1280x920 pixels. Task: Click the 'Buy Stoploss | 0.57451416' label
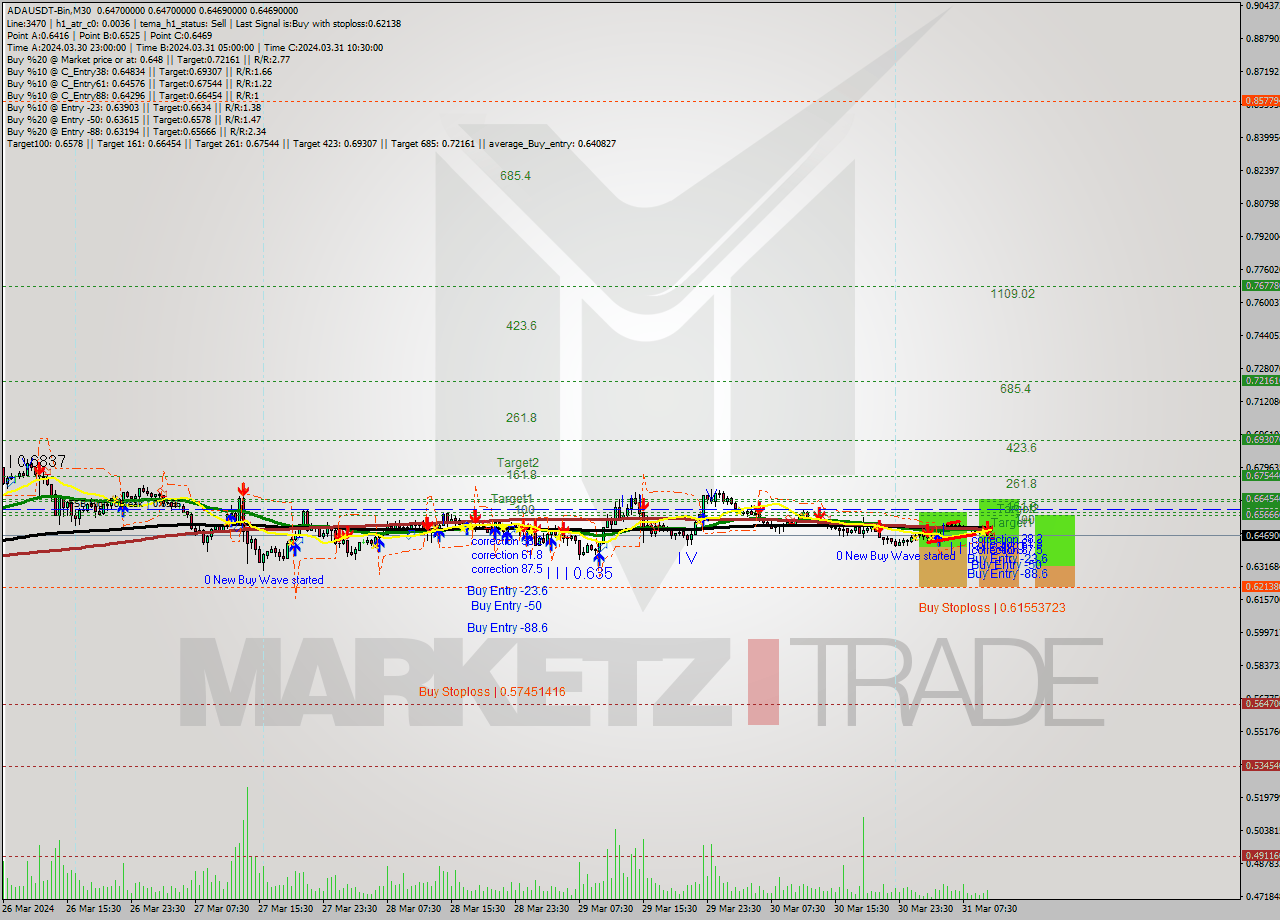(492, 692)
